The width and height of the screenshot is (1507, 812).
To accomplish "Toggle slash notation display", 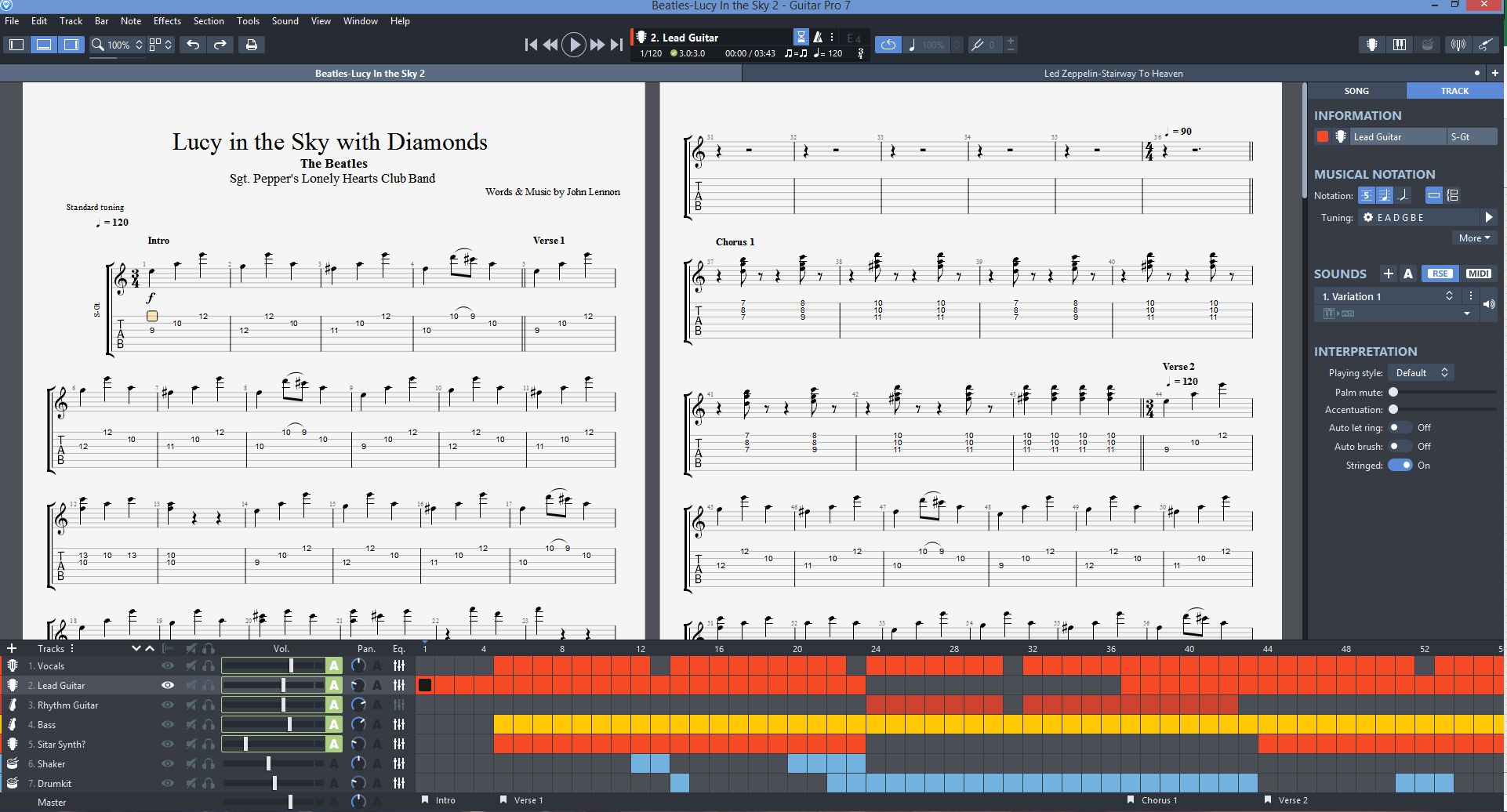I will click(1404, 195).
